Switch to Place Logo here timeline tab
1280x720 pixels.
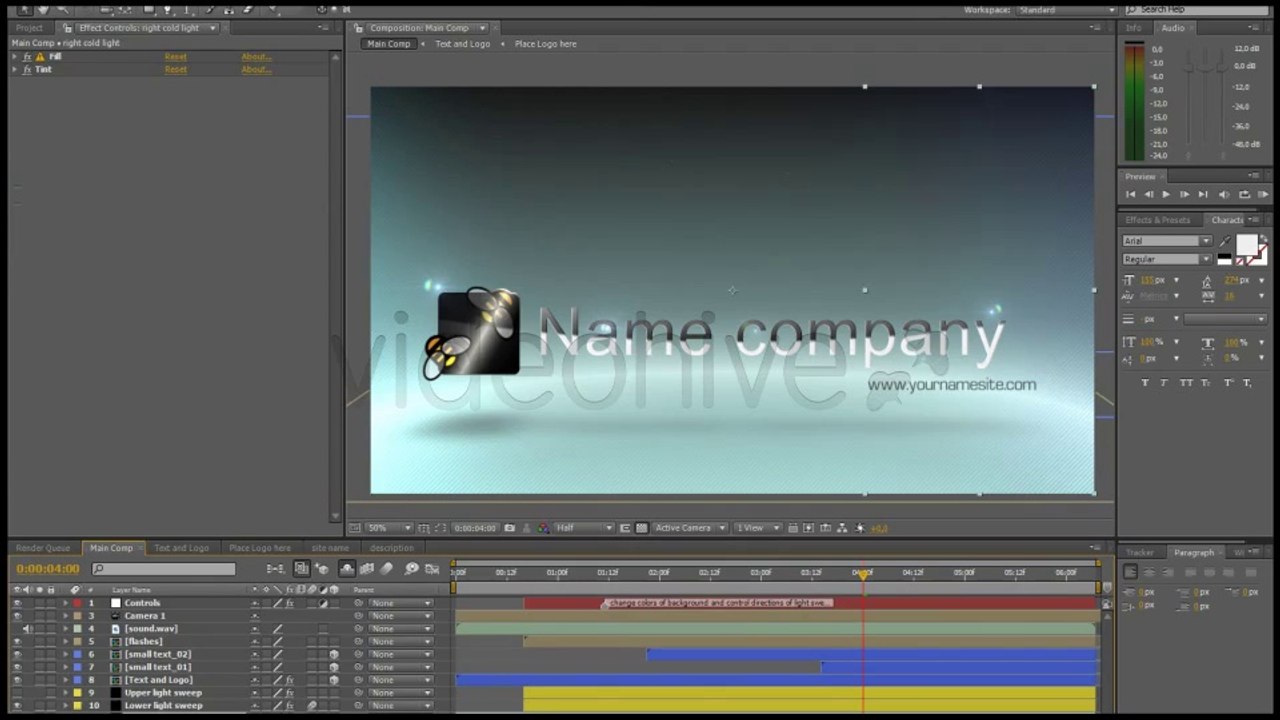[x=260, y=548]
